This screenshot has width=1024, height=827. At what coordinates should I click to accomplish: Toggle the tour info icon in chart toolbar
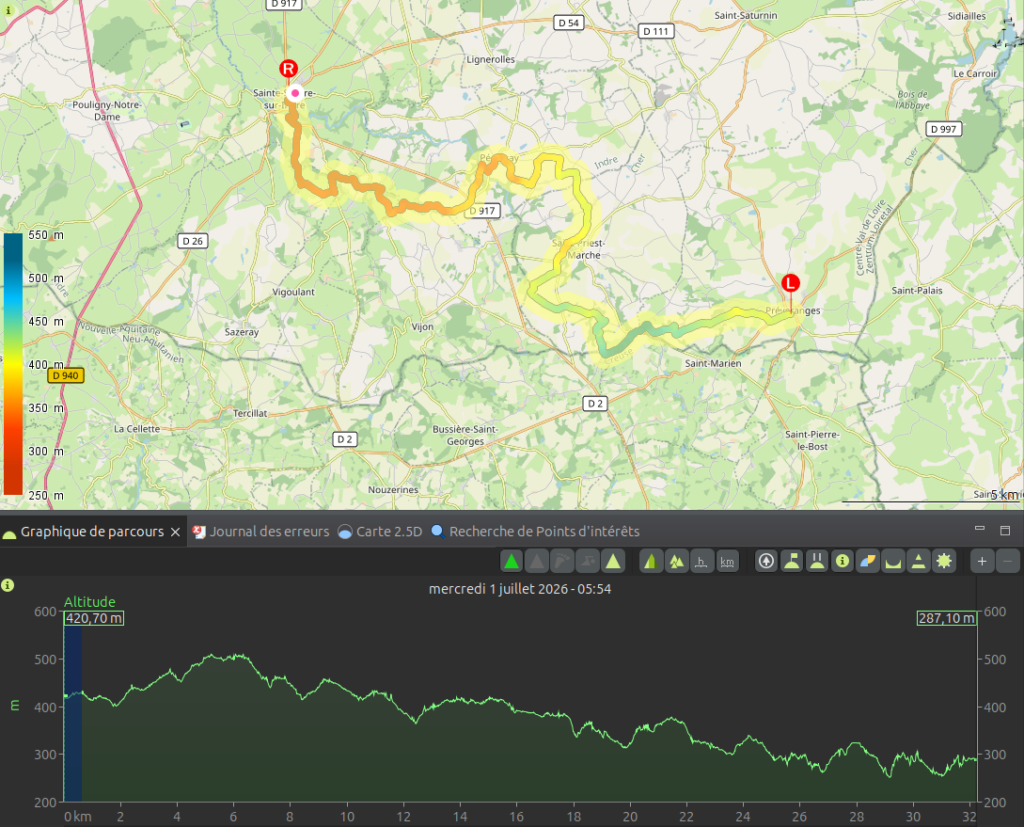(x=842, y=561)
